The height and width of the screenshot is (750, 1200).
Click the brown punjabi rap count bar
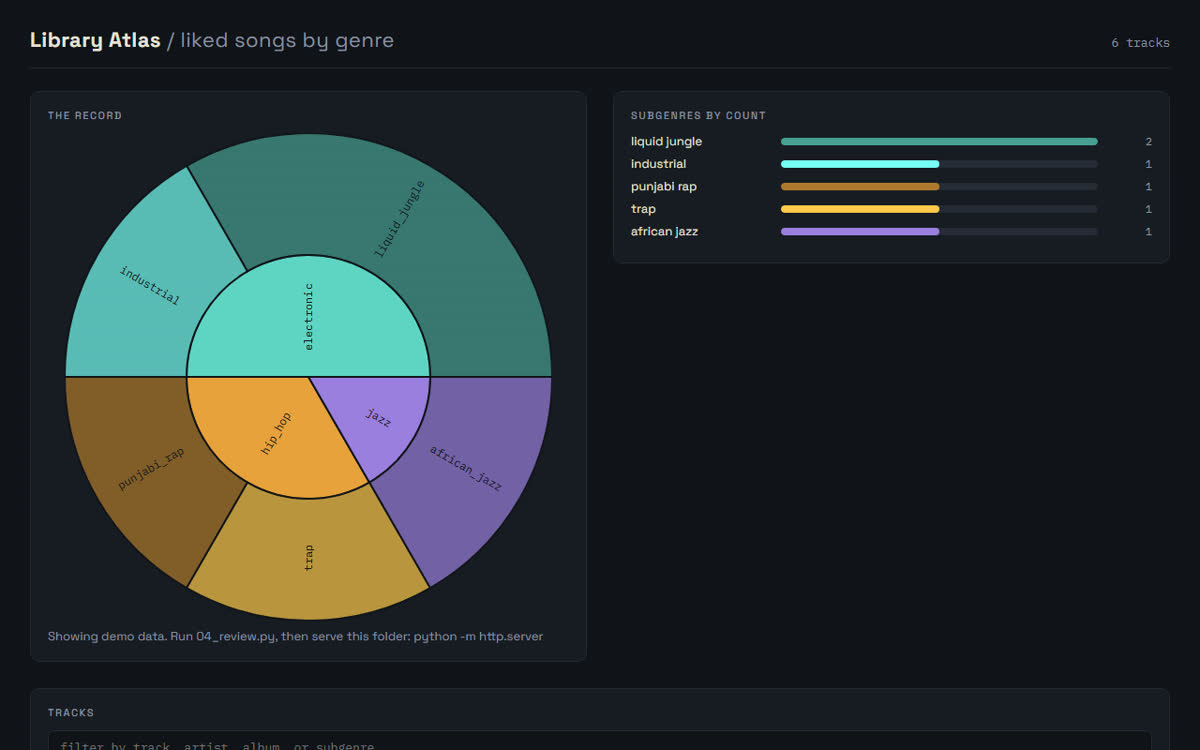(860, 186)
